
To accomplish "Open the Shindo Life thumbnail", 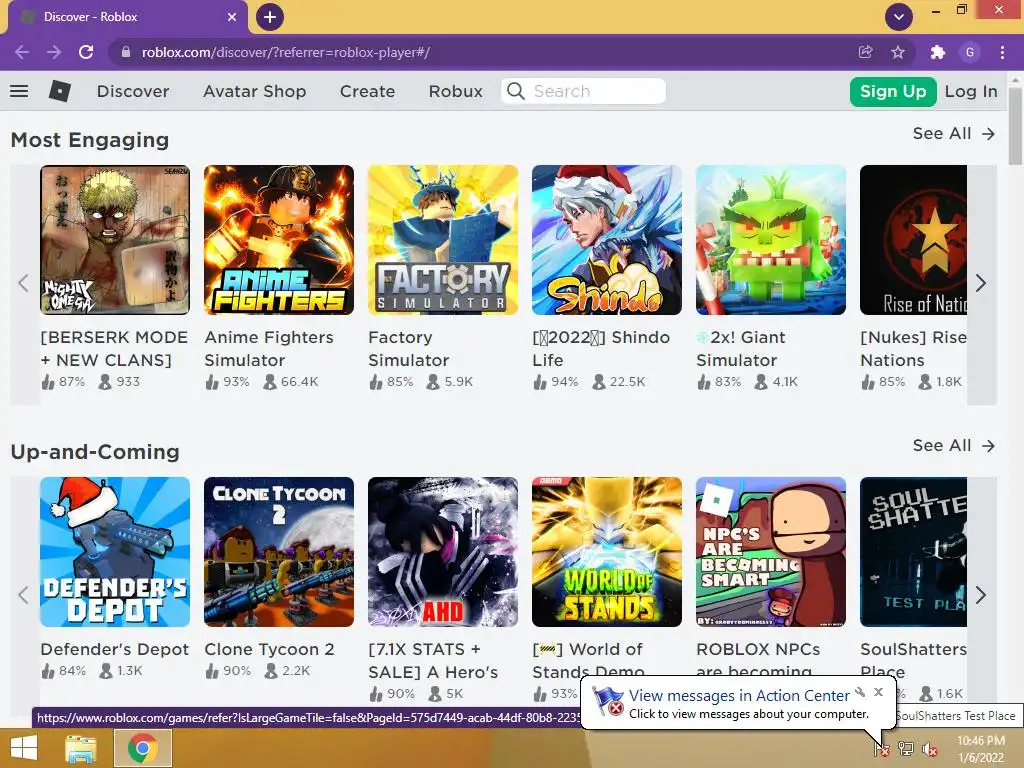I will [x=607, y=240].
